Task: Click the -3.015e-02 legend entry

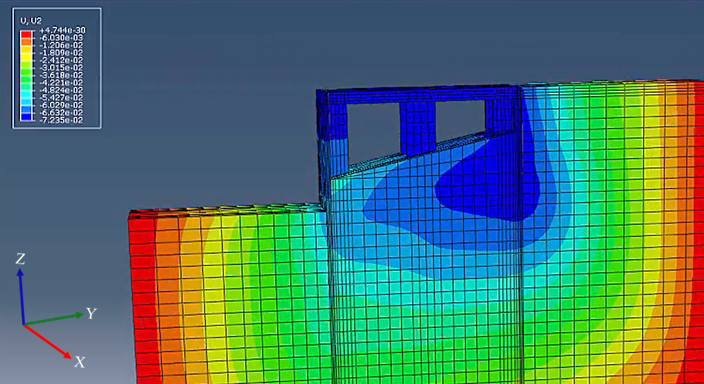Action: [x=62, y=68]
